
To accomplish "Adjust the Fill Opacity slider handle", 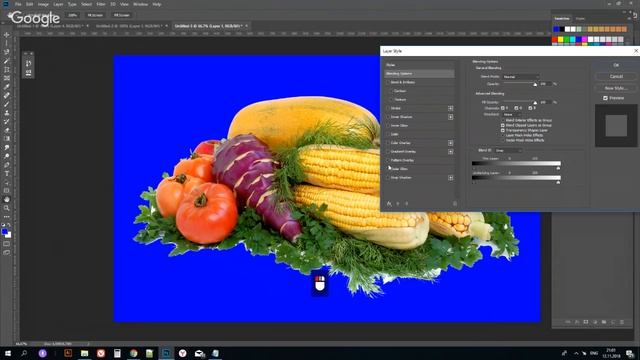I will [x=535, y=102].
